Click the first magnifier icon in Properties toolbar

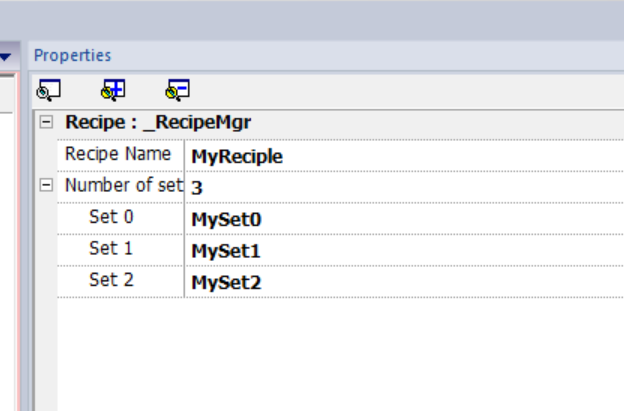(x=49, y=90)
